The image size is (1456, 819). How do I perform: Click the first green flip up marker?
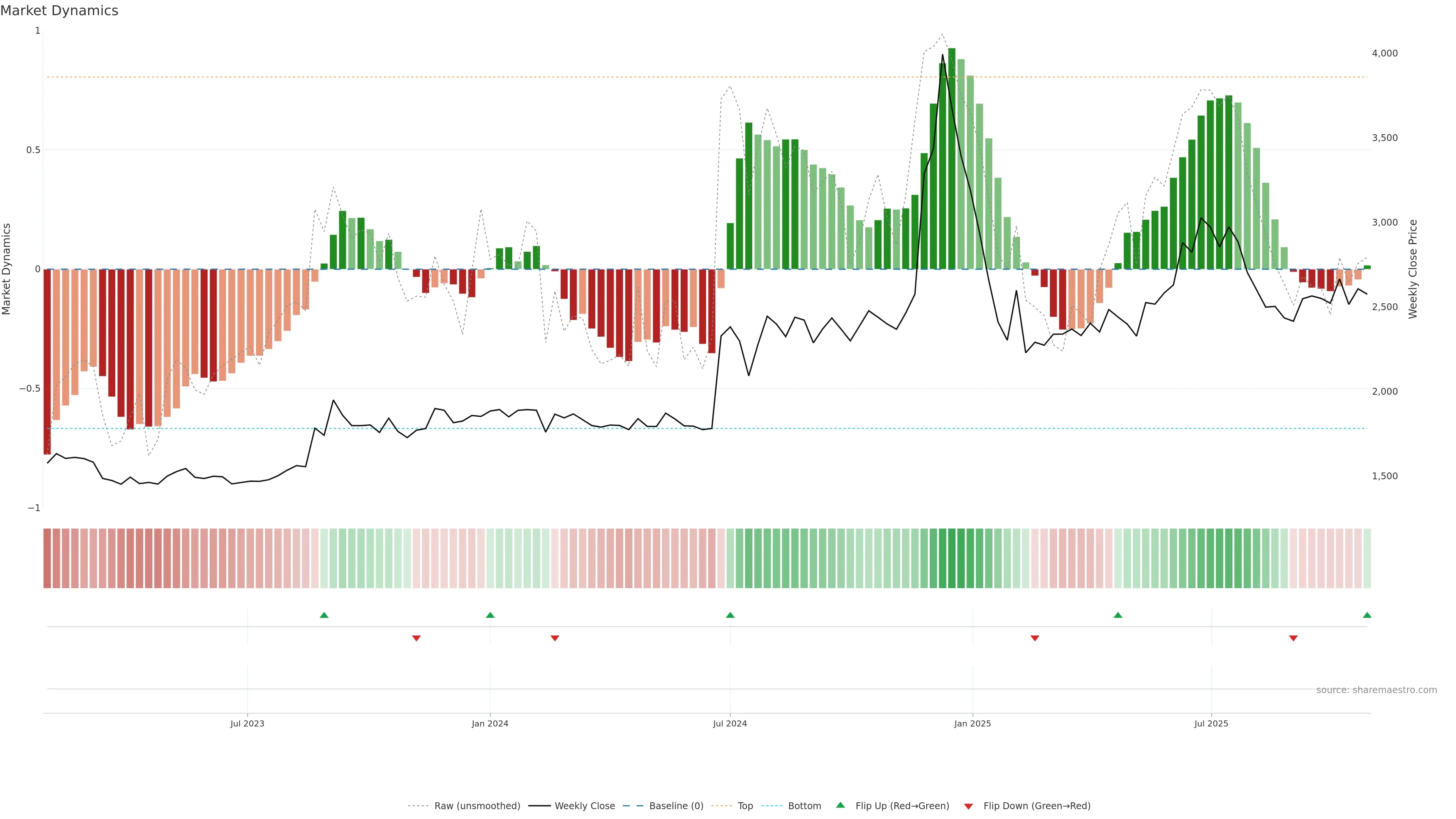(324, 615)
